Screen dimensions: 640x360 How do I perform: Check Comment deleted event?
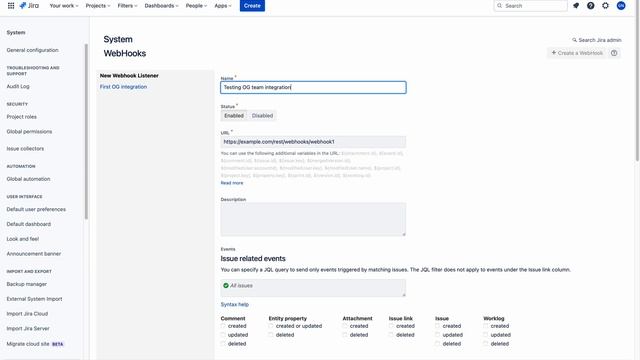[223, 344]
